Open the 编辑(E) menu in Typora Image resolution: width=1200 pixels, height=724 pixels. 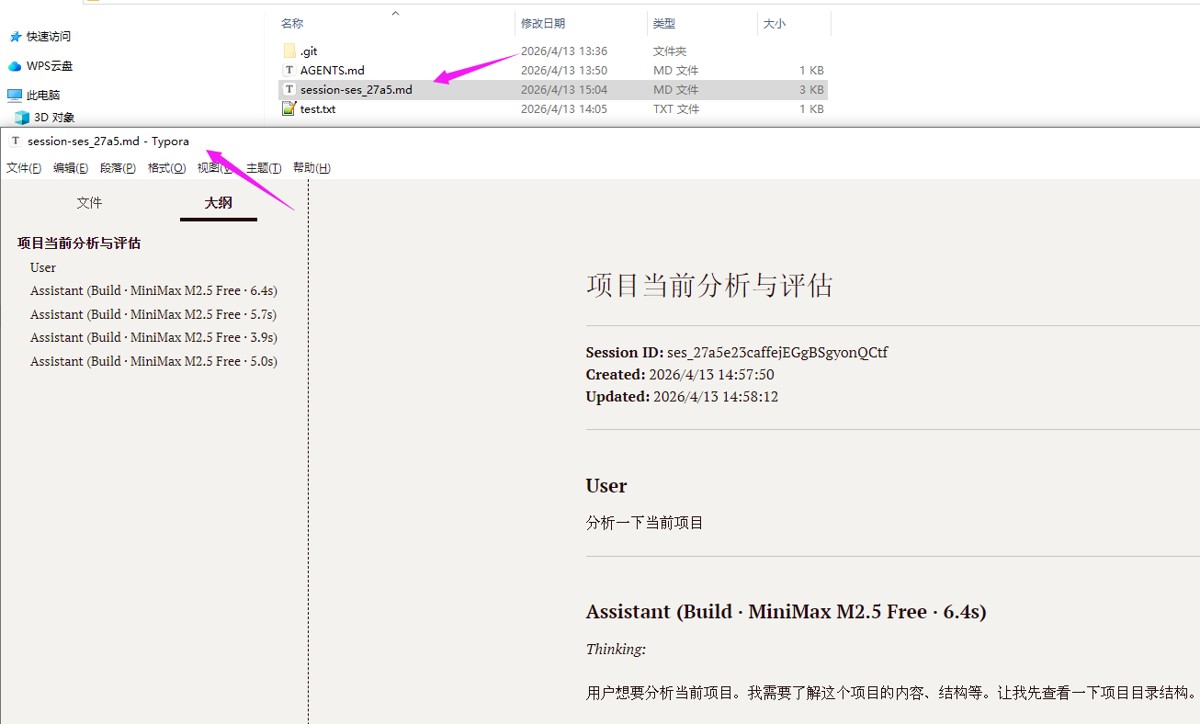pos(71,168)
